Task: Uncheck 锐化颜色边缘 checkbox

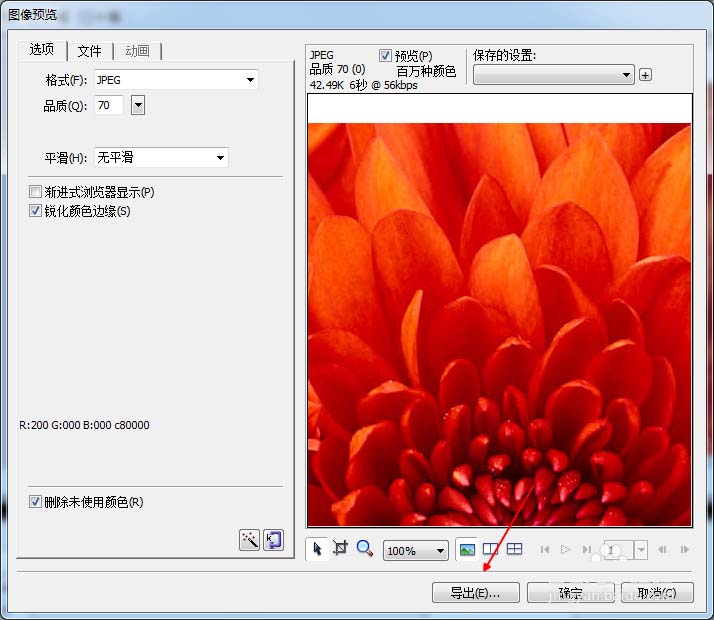Action: pos(36,211)
